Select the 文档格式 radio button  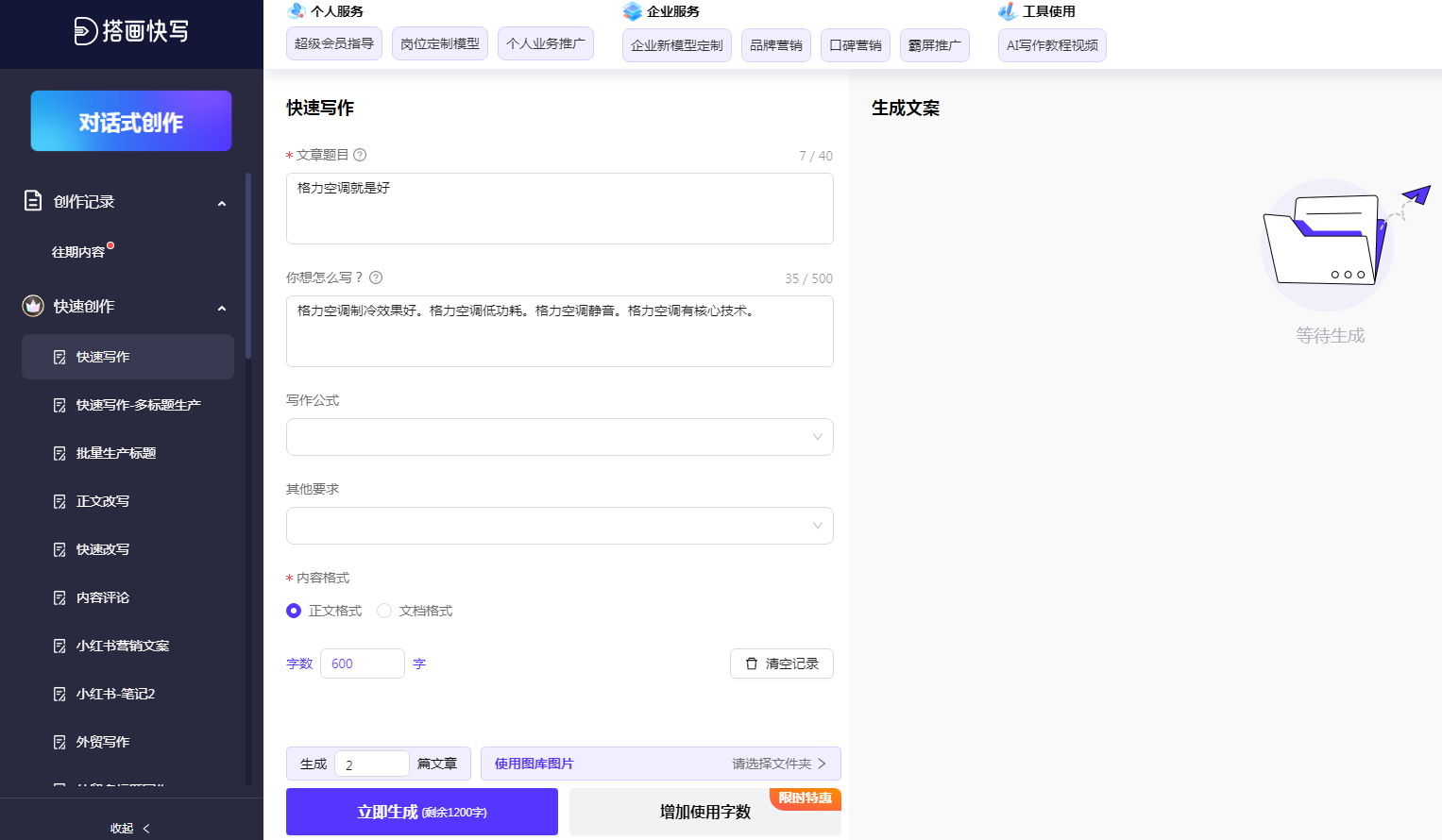click(x=384, y=611)
